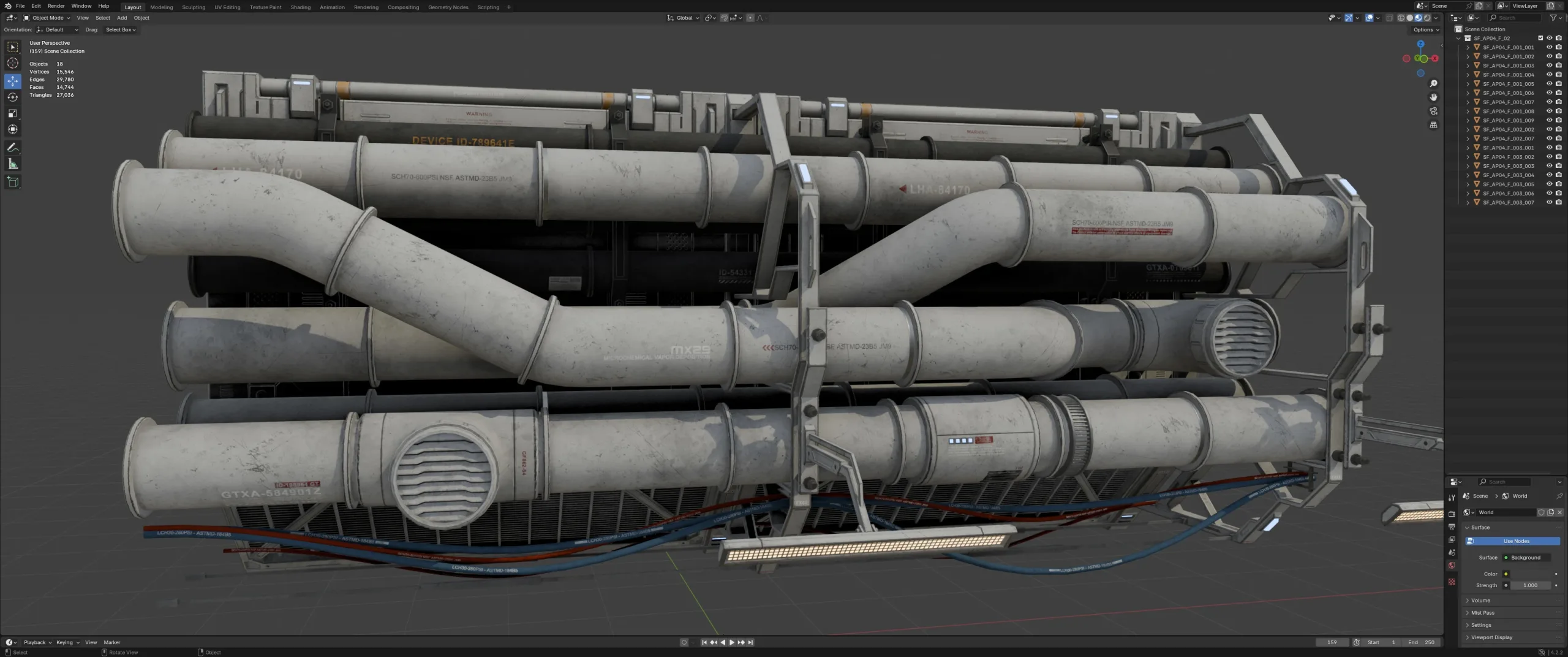1568x657 pixels.
Task: Open the Object Mode dropdown
Action: [x=47, y=18]
